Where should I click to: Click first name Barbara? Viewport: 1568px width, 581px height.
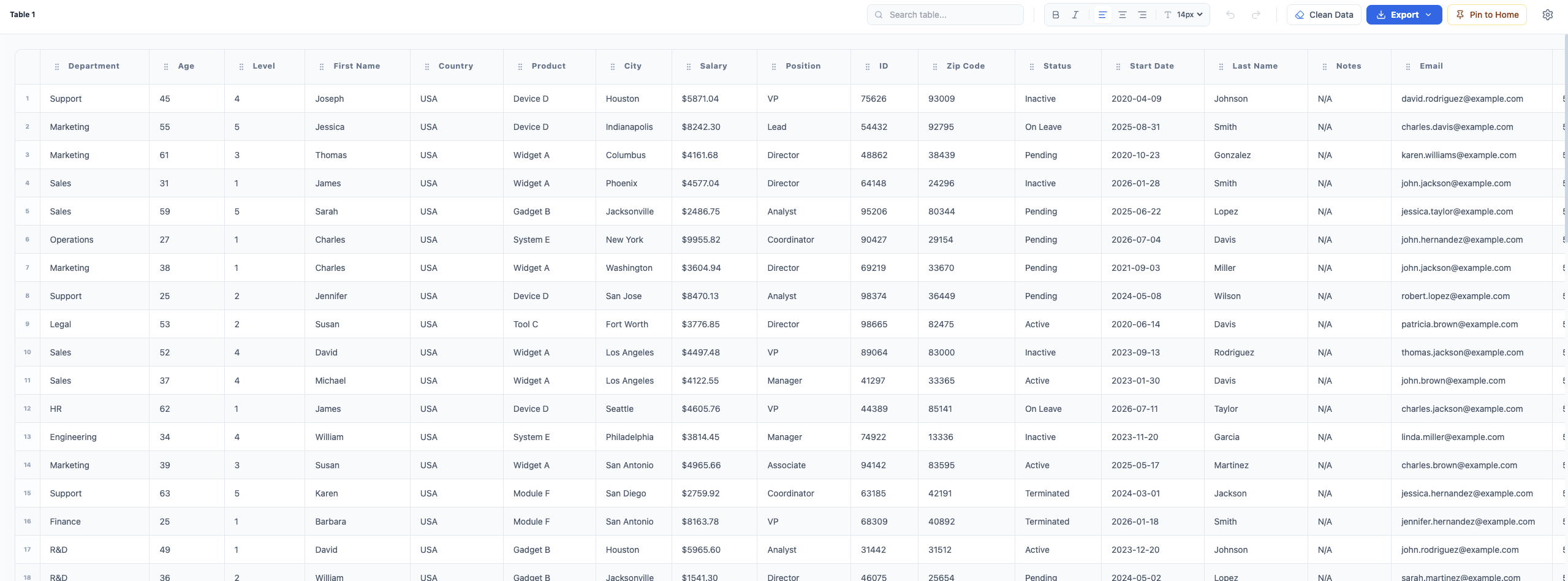[357, 522]
